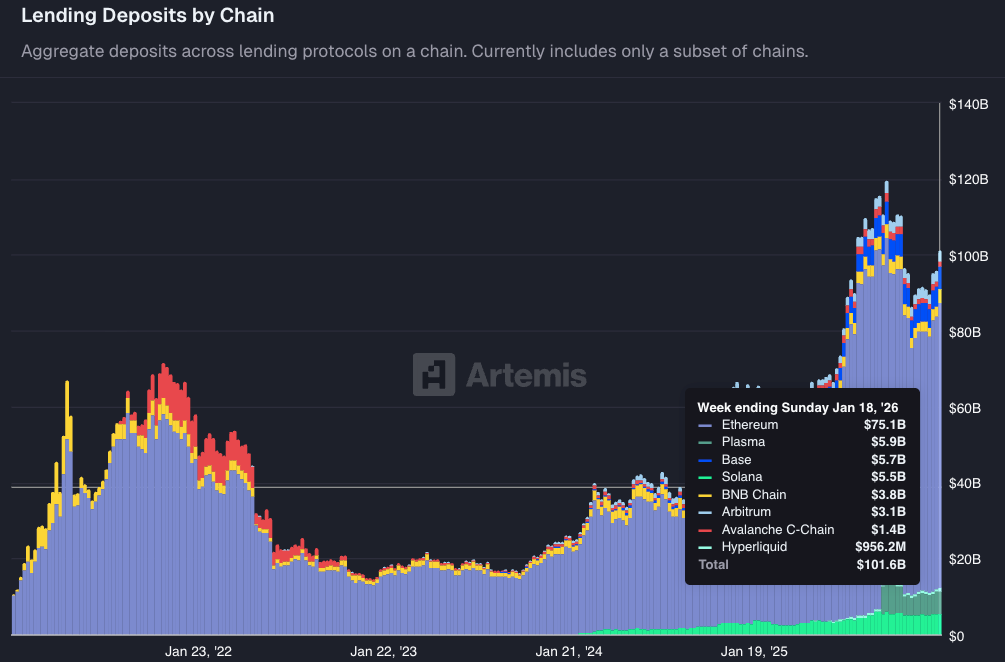Viewport: 1005px width, 662px height.
Task: Click the Hyperliquid label in the tooltip
Action: (x=754, y=547)
